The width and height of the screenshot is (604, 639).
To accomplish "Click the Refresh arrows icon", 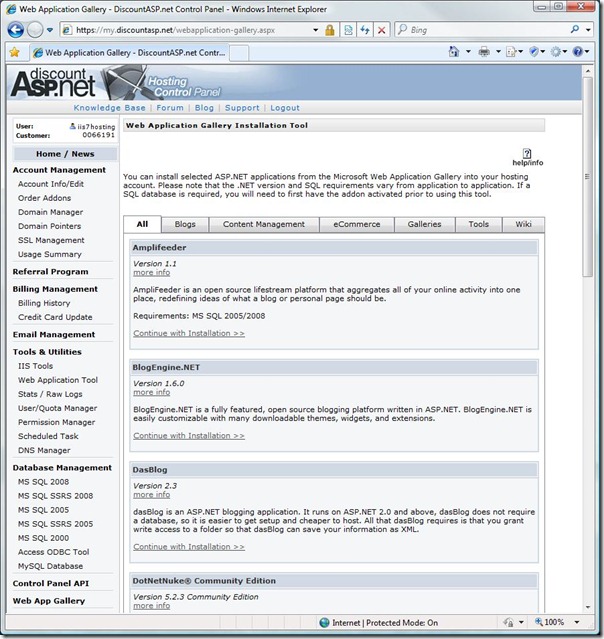I will tap(365, 30).
